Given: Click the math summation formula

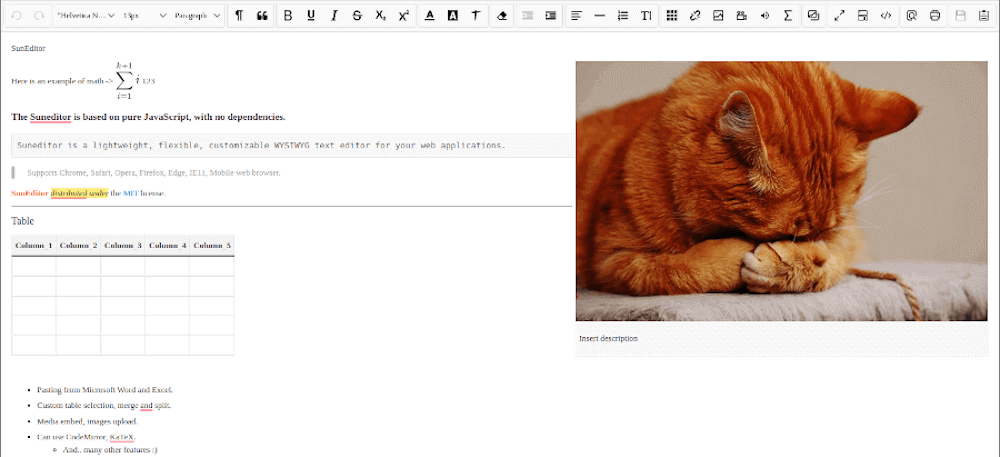Looking at the screenshot, I should pyautogui.click(x=128, y=81).
